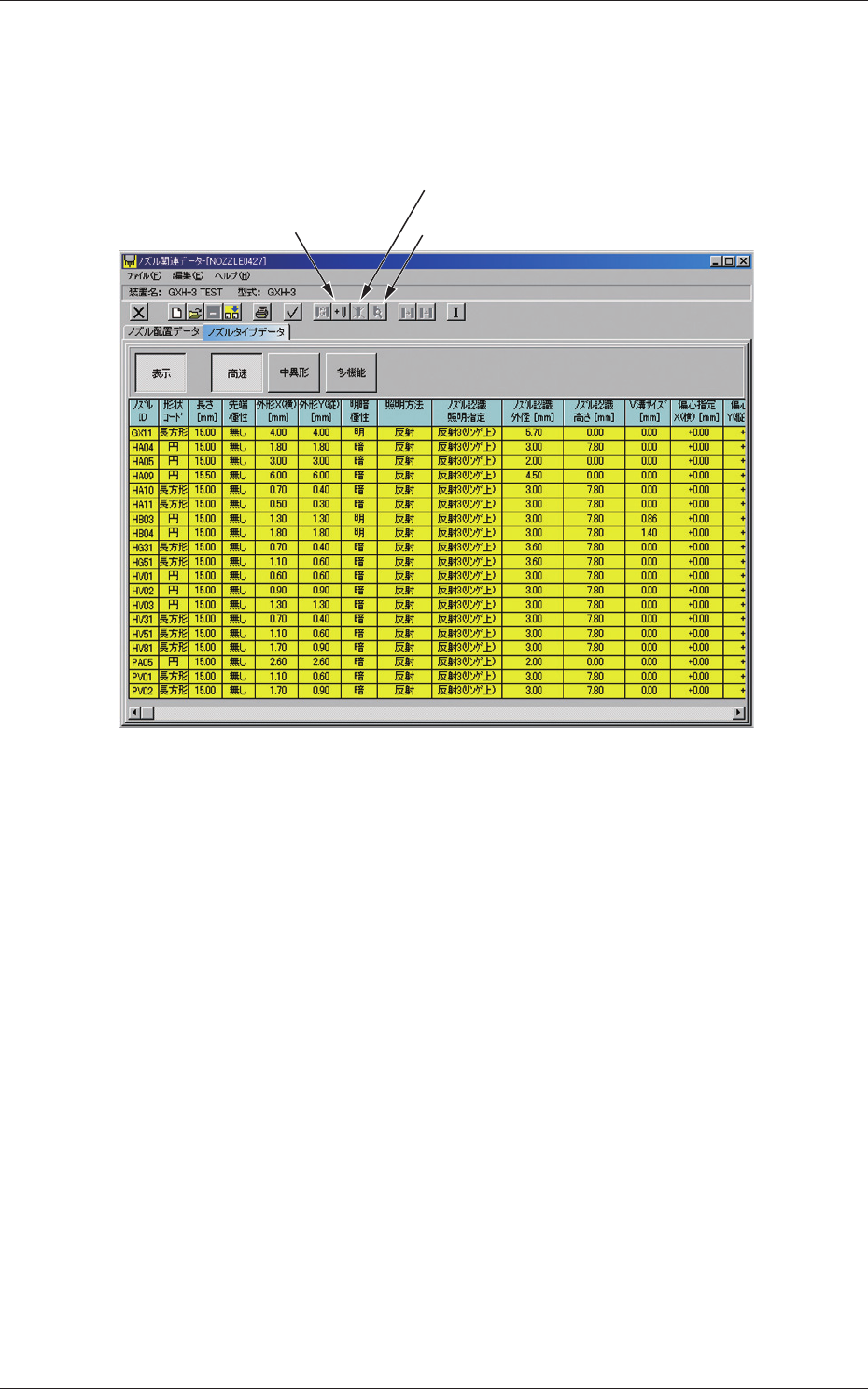The width and height of the screenshot is (868, 1389).
Task: Click the yellow save-as icon in toolbar
Action: point(232,313)
